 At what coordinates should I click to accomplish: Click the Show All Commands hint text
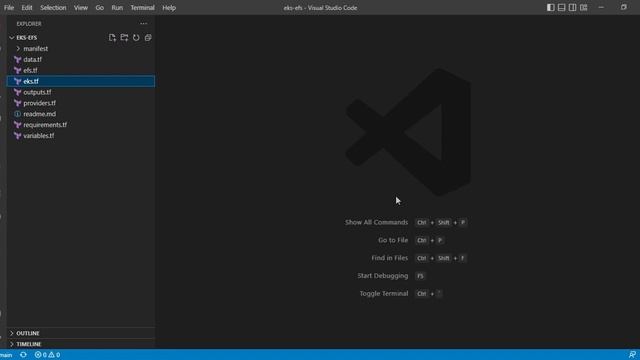[x=376, y=222]
